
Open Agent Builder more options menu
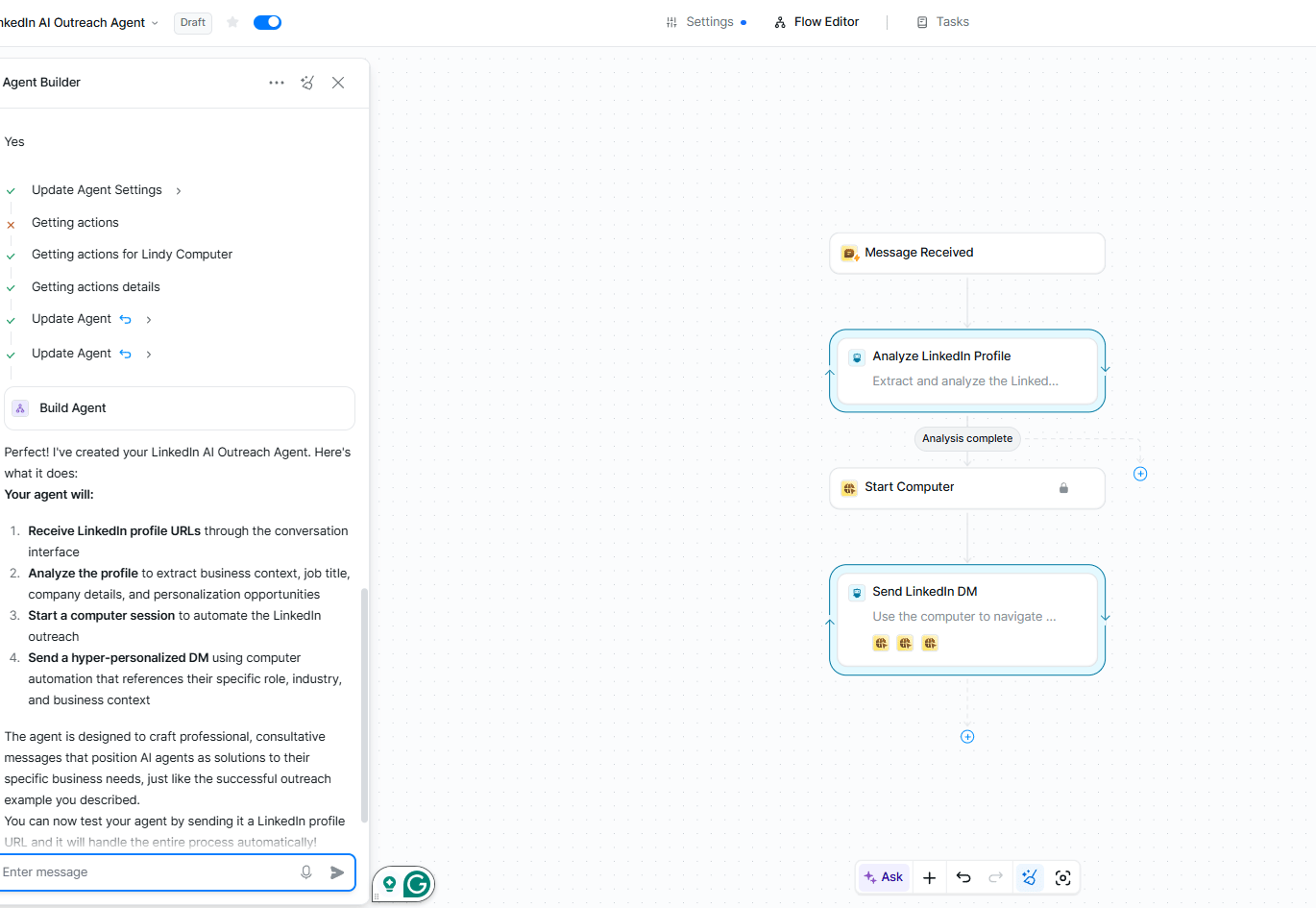(277, 83)
